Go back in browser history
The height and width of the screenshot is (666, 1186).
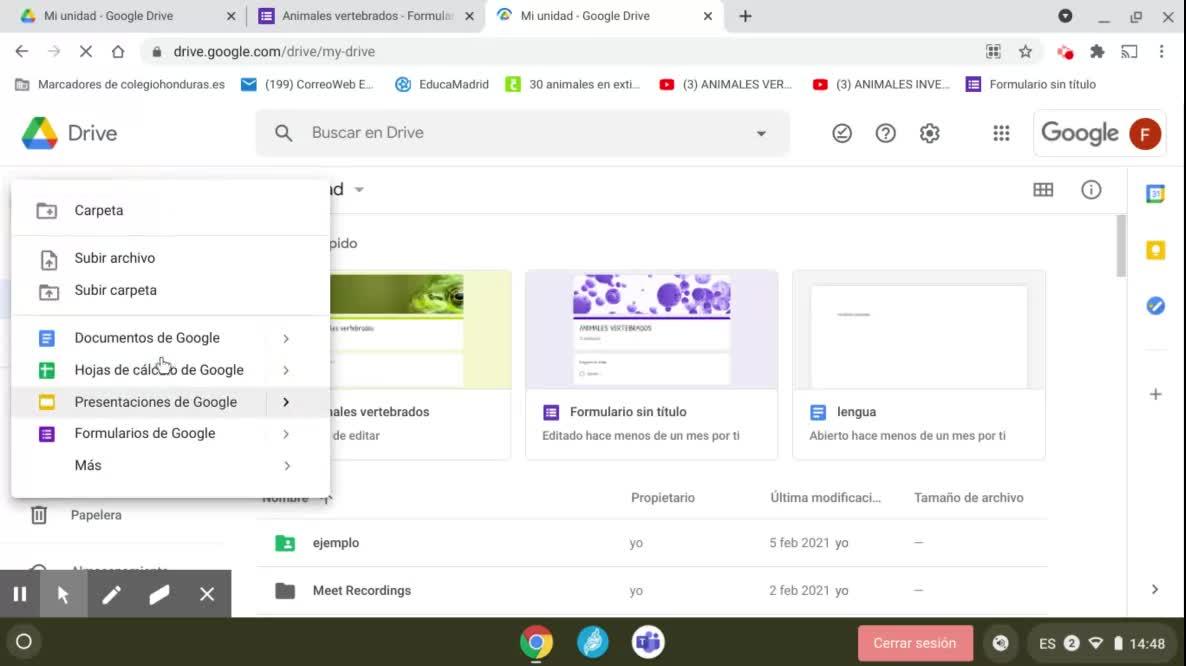pos(21,51)
